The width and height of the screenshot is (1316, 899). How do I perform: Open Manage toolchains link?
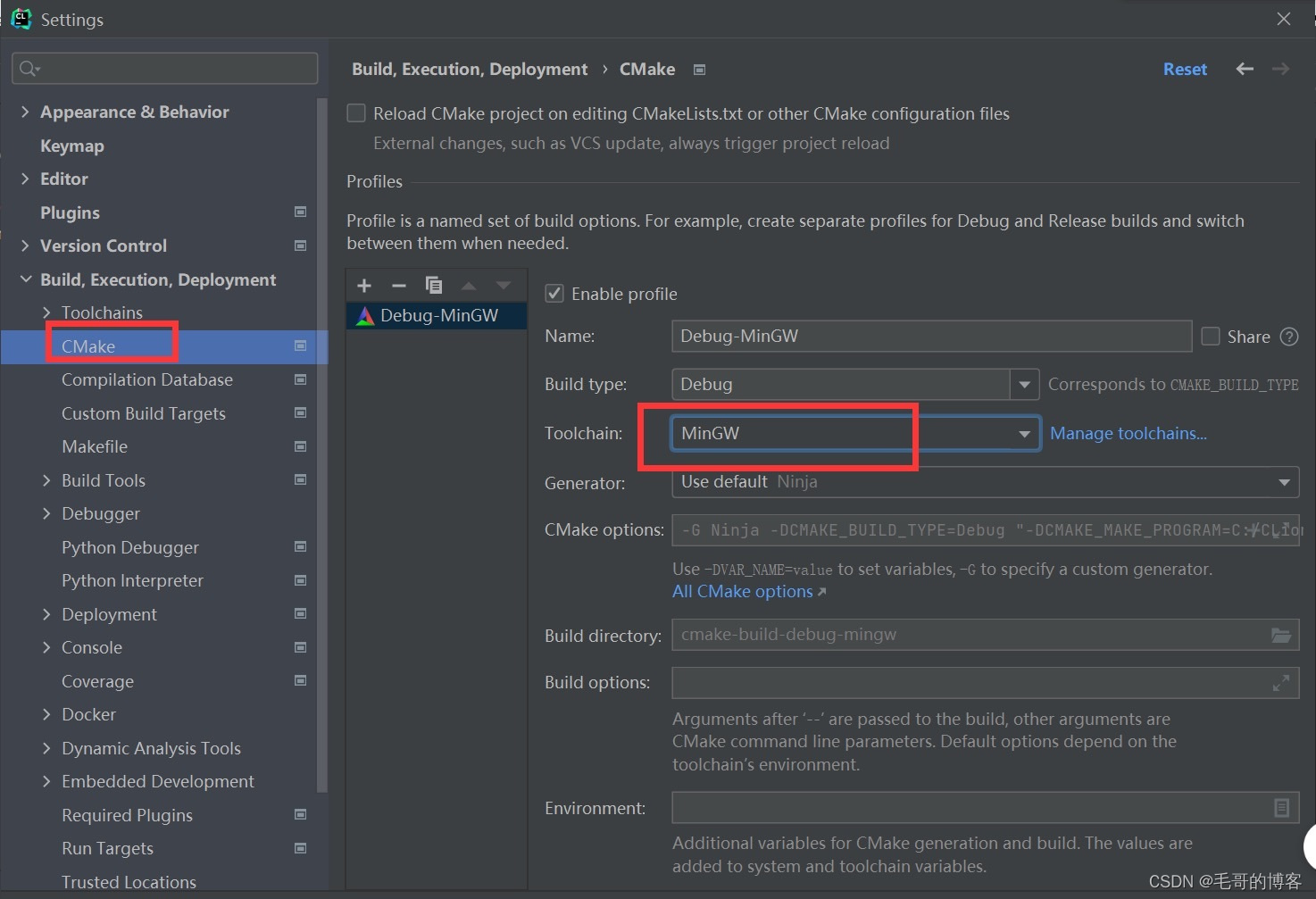[1129, 433]
